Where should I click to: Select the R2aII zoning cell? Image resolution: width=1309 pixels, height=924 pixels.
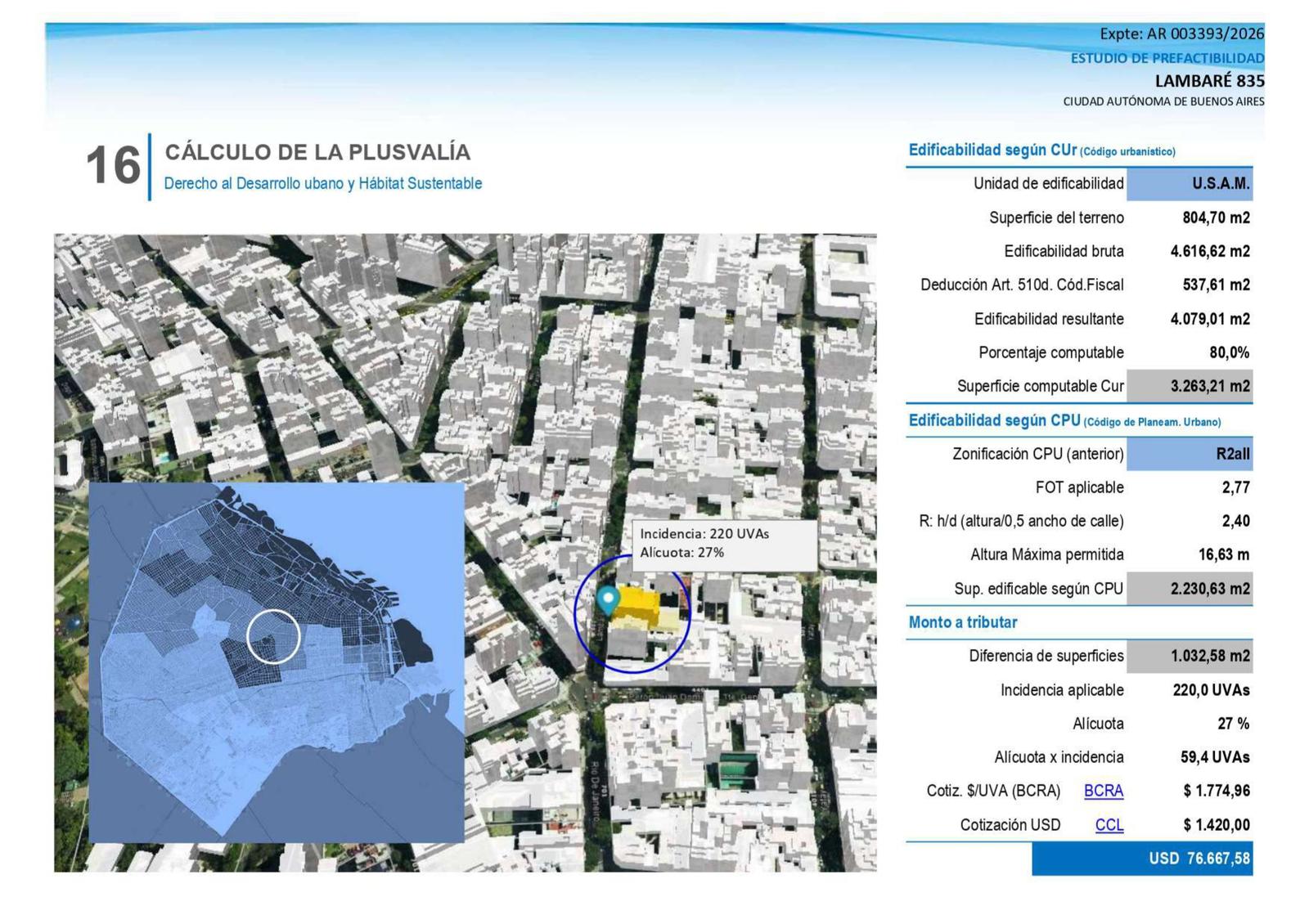coord(1190,454)
